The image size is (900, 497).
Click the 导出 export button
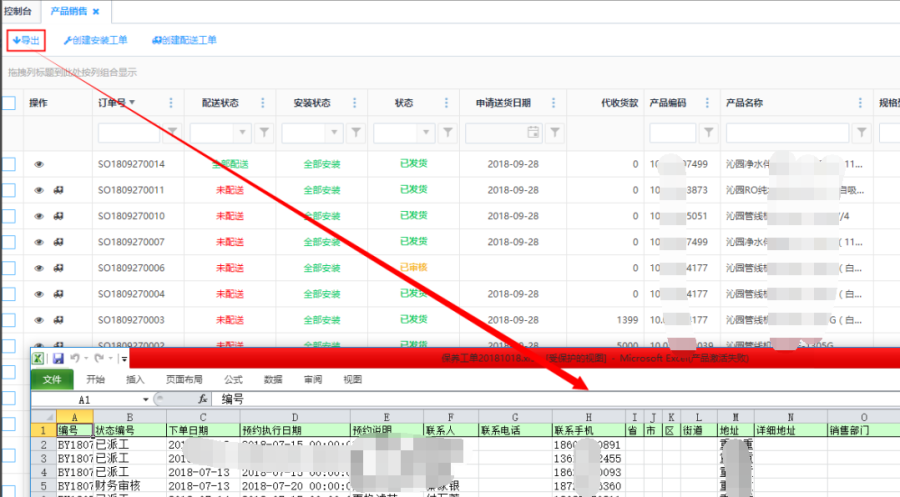[25, 40]
